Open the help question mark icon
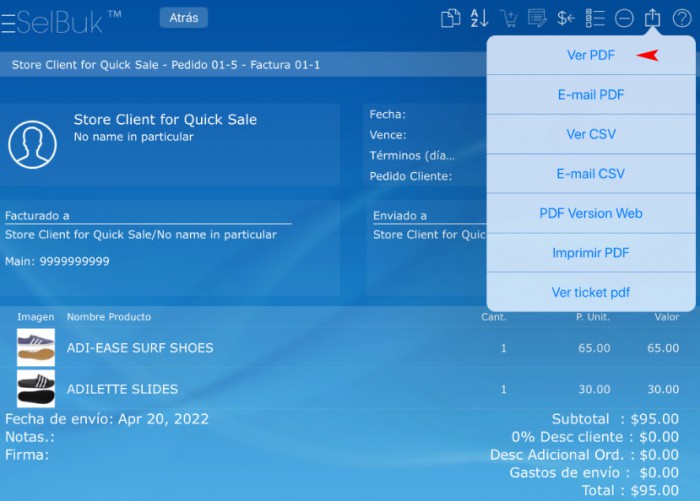The image size is (700, 501). coord(682,18)
